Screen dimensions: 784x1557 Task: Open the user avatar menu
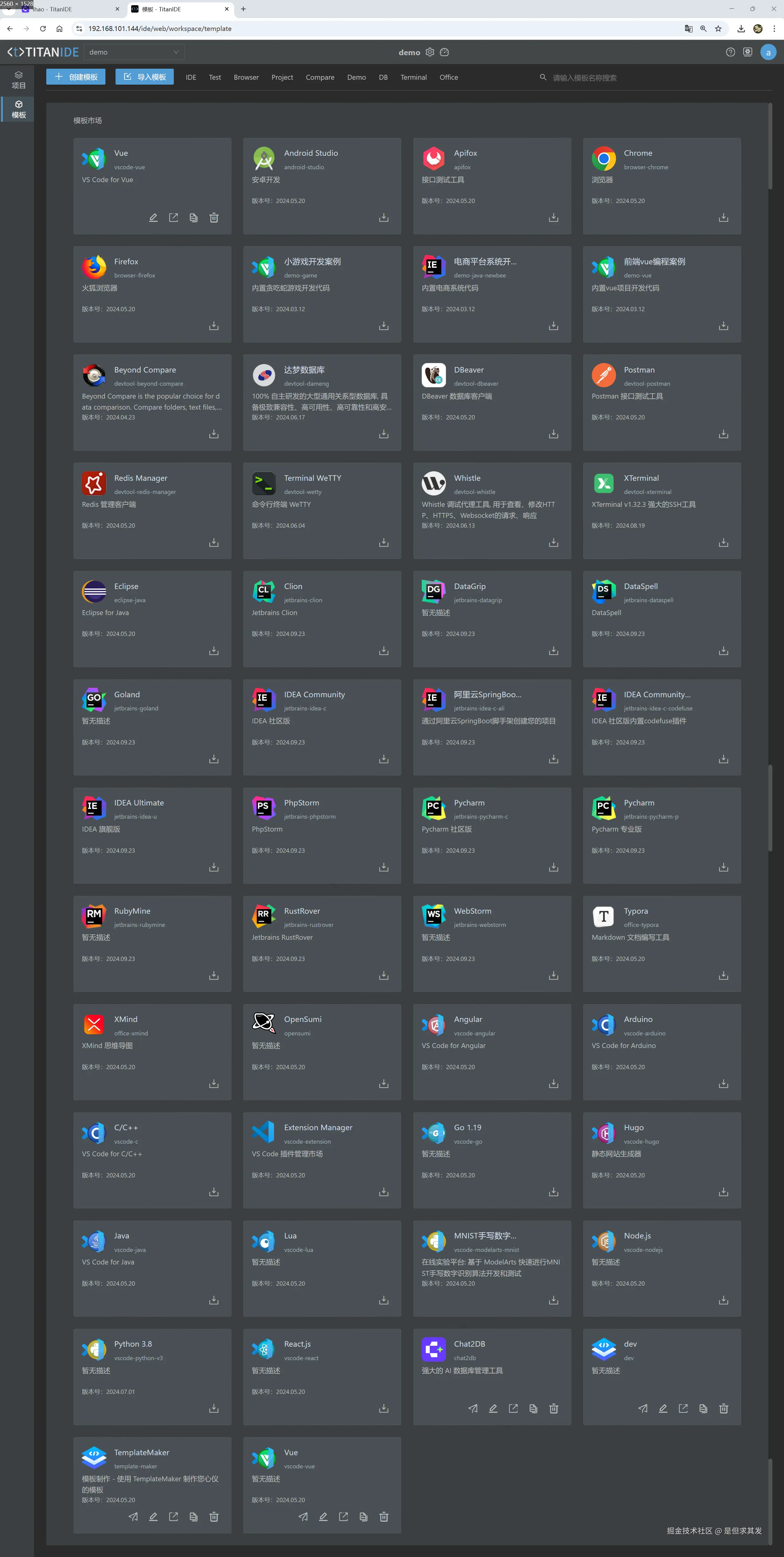click(x=768, y=52)
